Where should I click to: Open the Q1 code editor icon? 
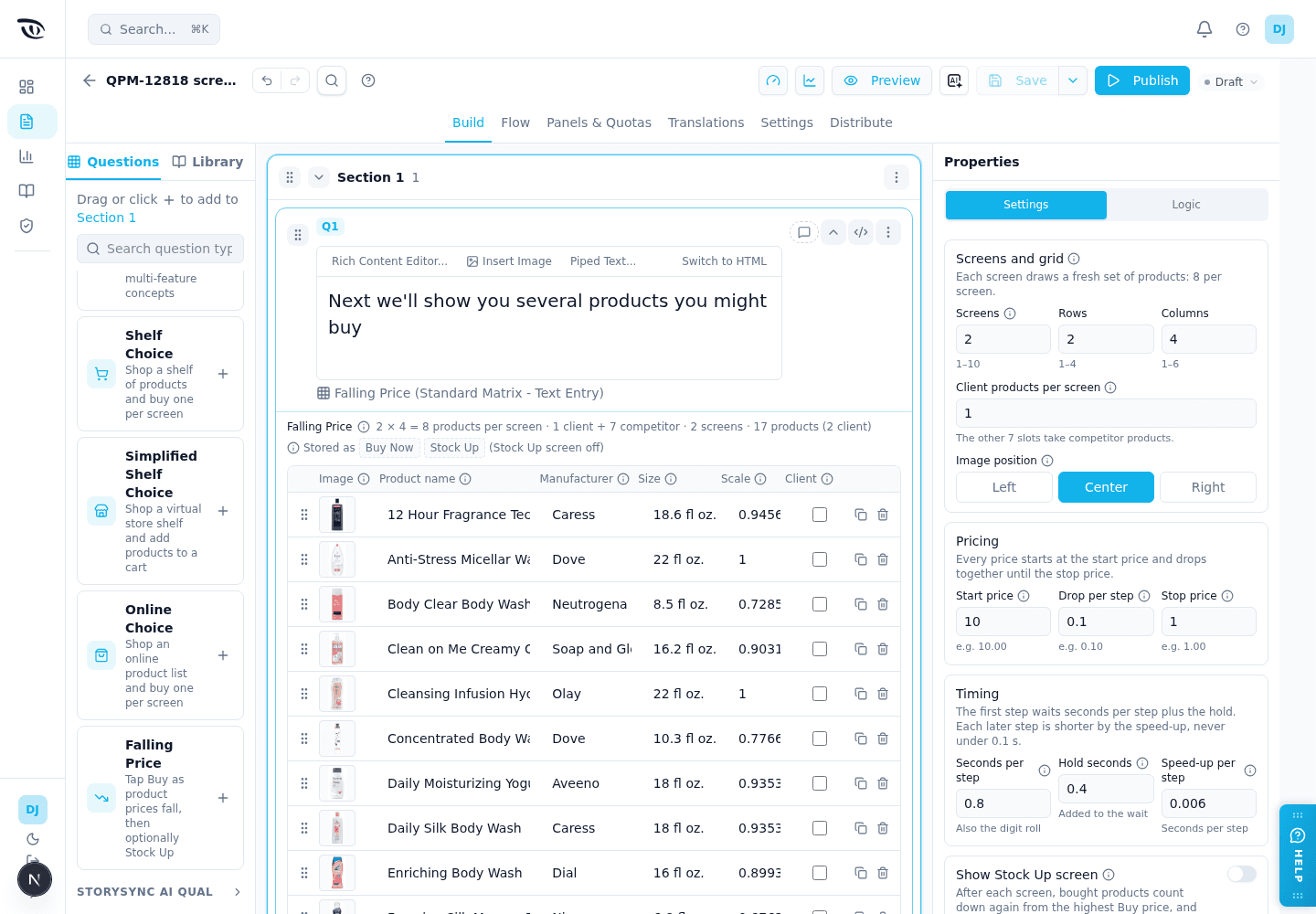pyautogui.click(x=861, y=232)
